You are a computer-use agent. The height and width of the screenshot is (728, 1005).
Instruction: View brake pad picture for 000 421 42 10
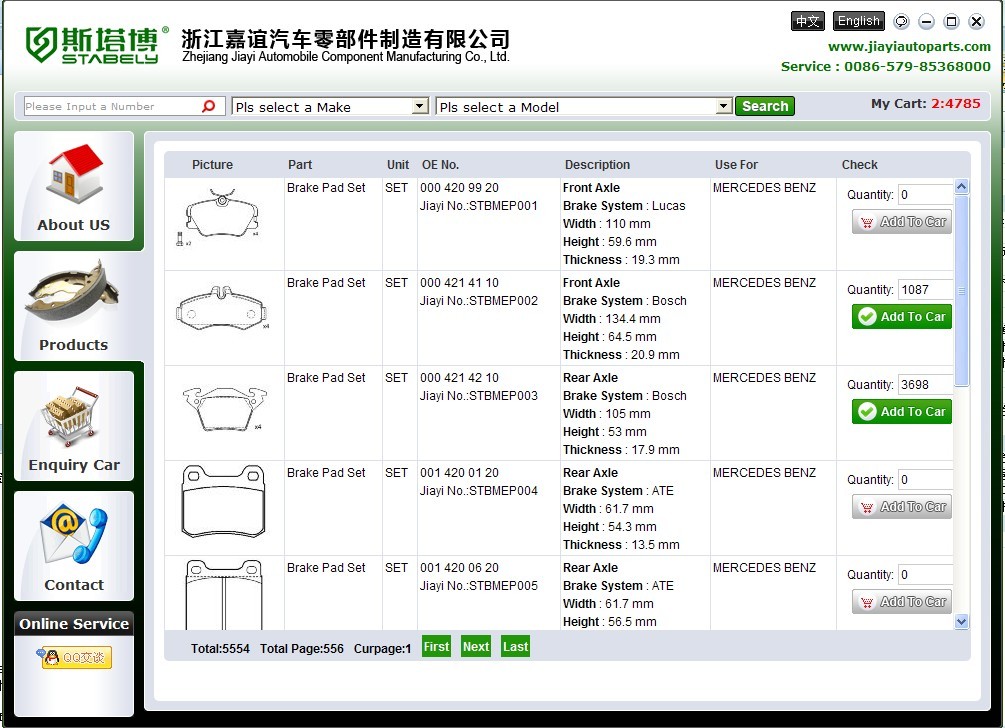(x=224, y=408)
